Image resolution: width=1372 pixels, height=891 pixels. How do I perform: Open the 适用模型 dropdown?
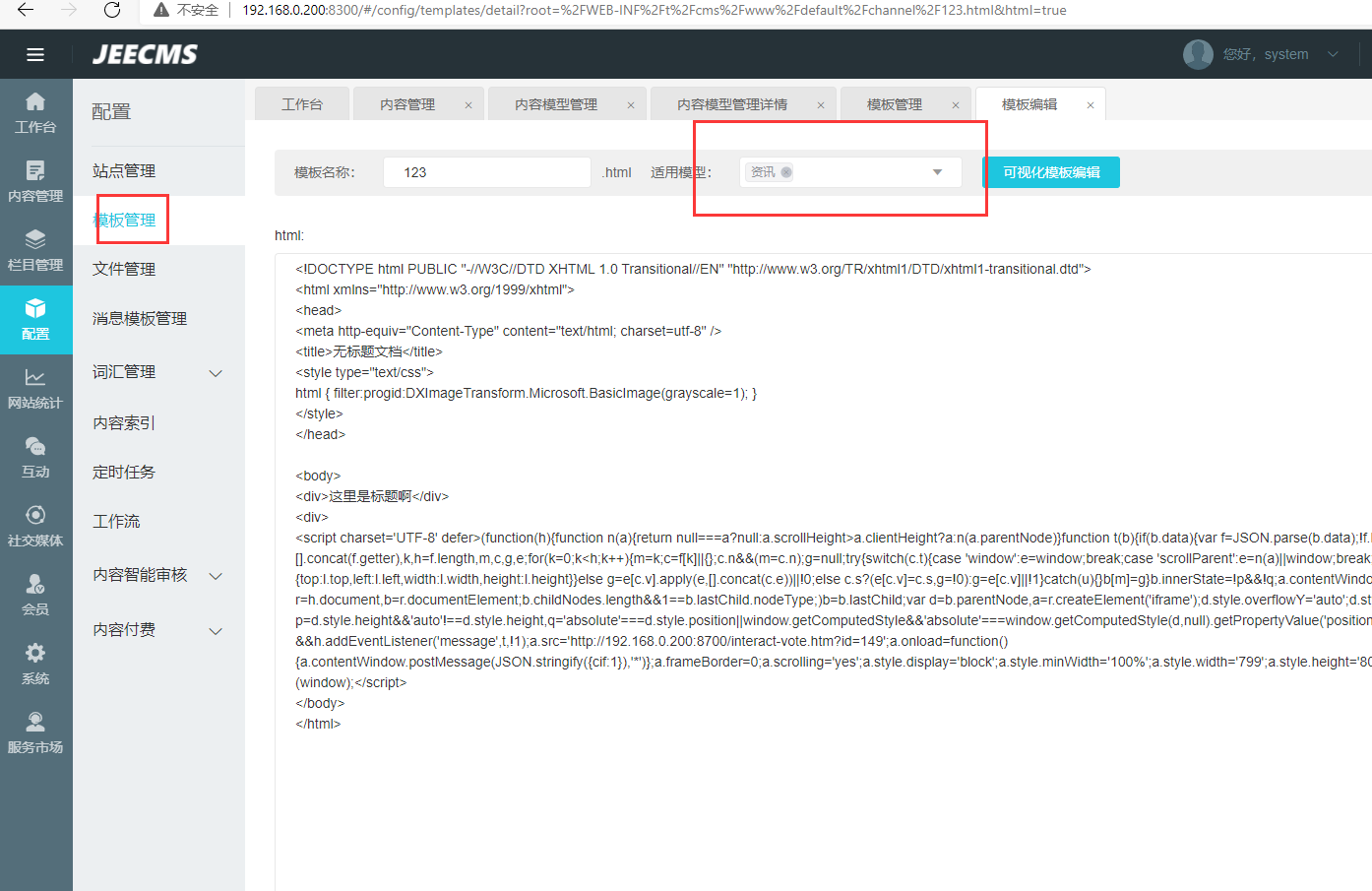pos(850,172)
